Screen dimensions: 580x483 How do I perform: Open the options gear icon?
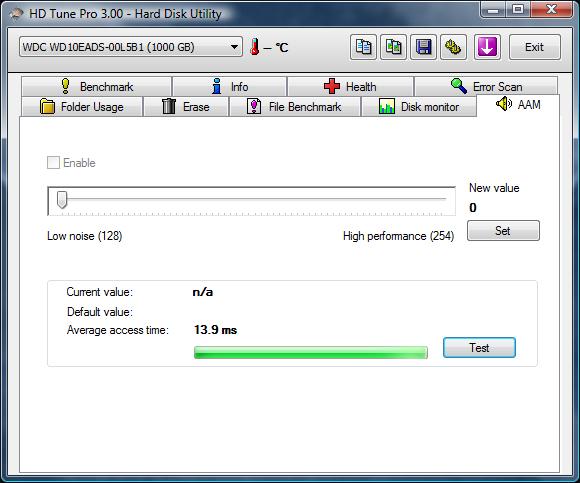coord(453,47)
